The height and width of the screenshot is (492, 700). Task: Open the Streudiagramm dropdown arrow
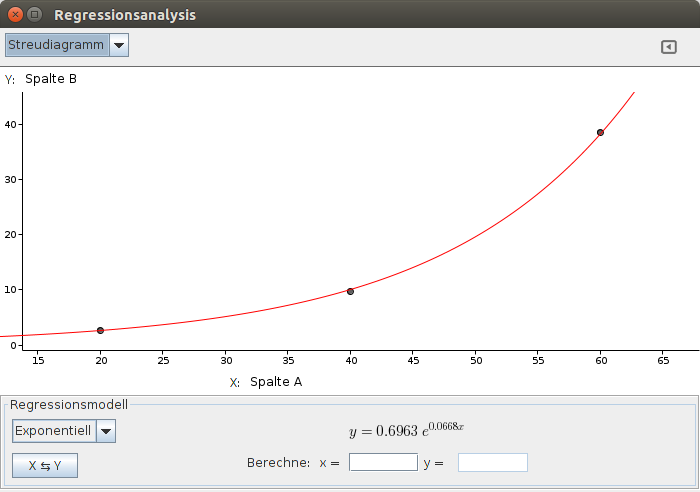(x=119, y=45)
